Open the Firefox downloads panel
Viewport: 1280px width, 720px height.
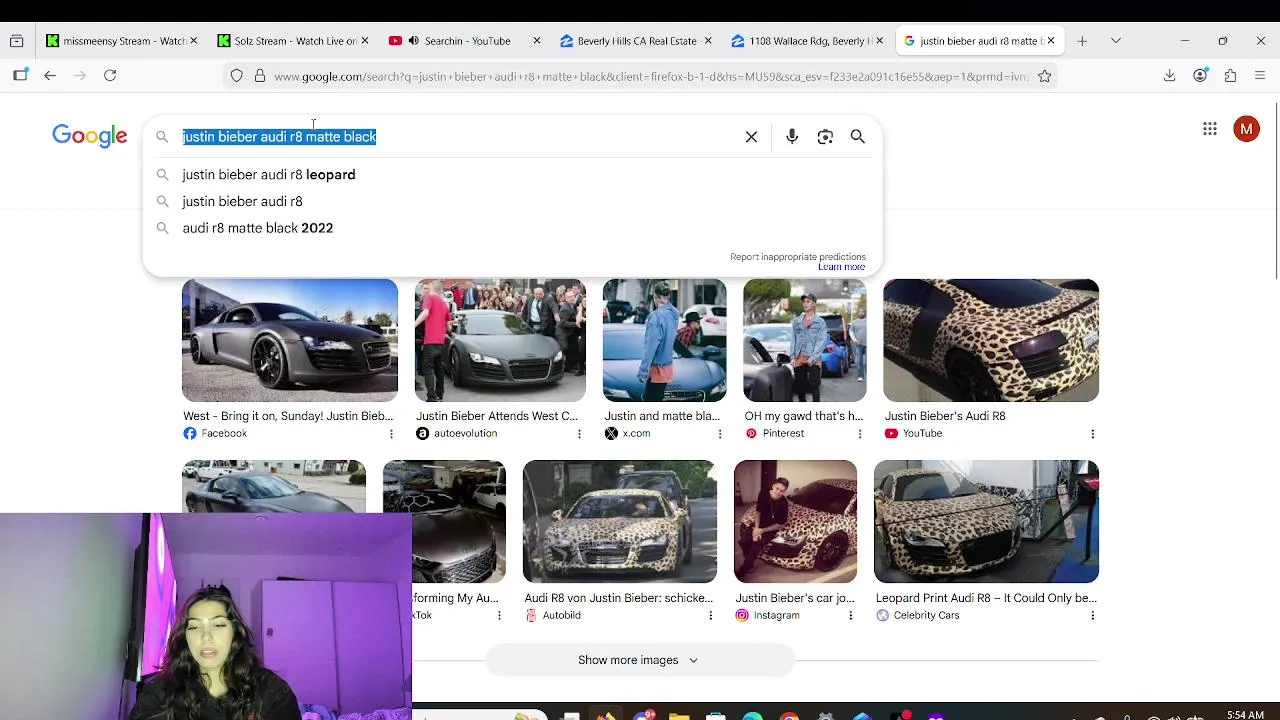1169,75
